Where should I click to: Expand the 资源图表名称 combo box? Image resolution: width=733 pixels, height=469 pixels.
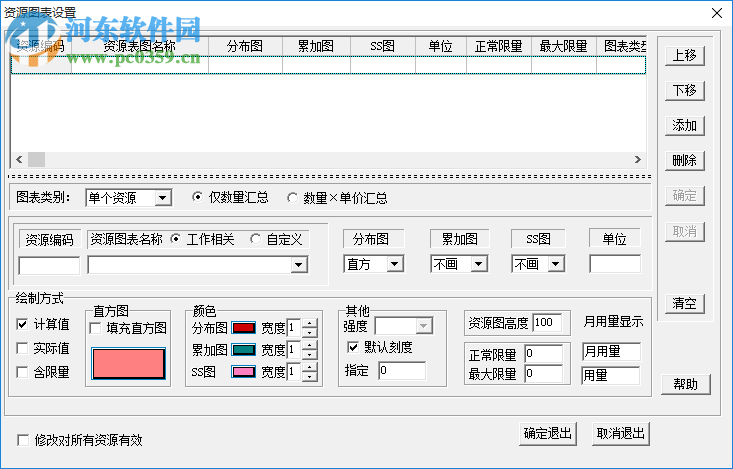coord(299,265)
